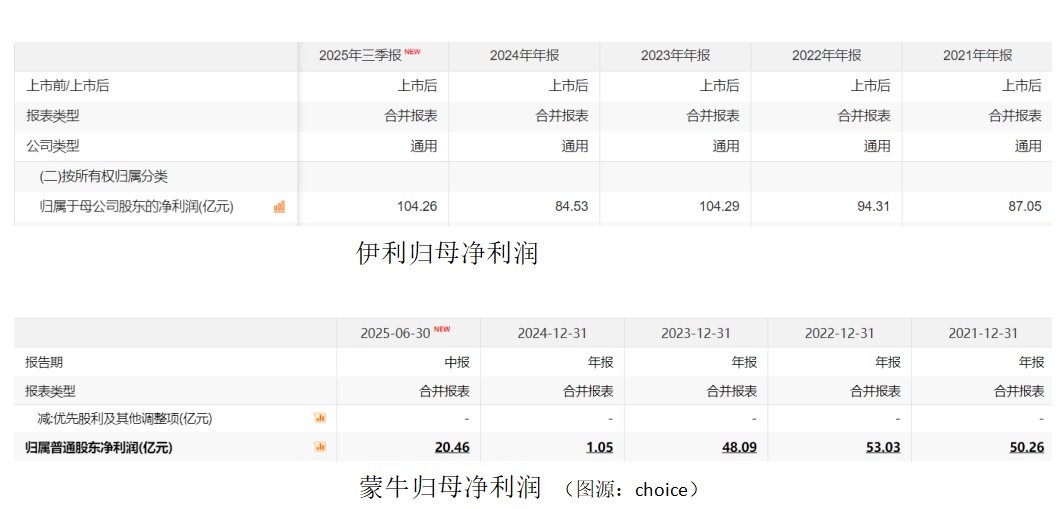Open chart icon beside 归属普通股东净利润 row
The image size is (1063, 509).
tap(320, 447)
